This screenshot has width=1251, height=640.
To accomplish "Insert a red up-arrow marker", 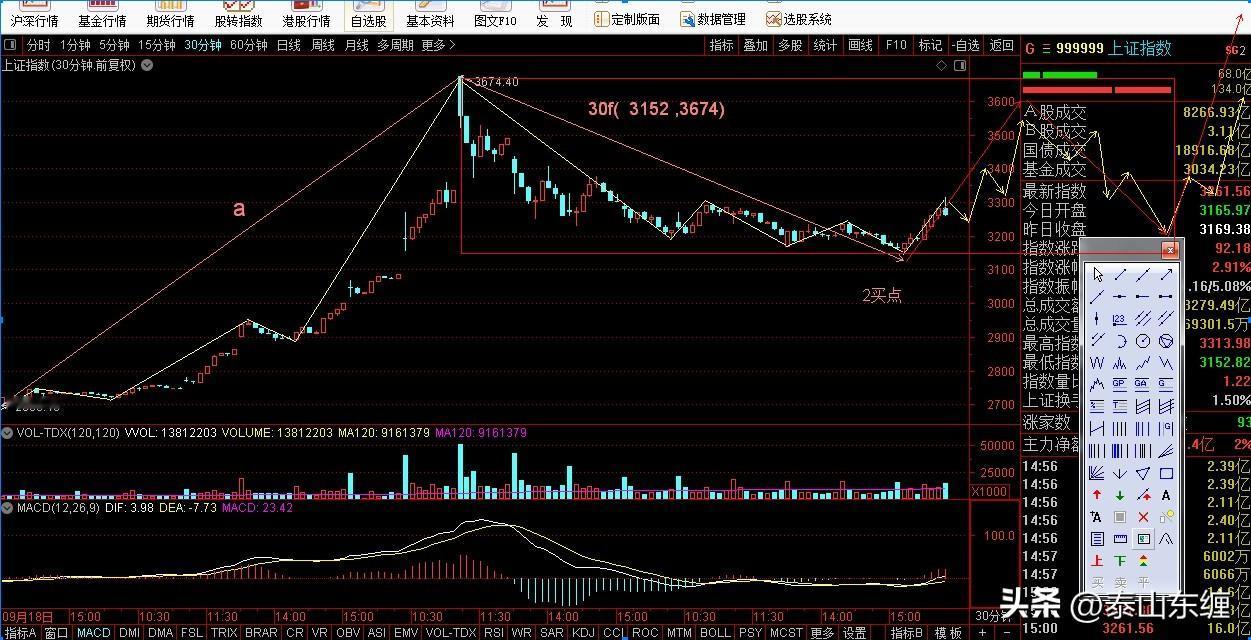I will pos(1098,494).
